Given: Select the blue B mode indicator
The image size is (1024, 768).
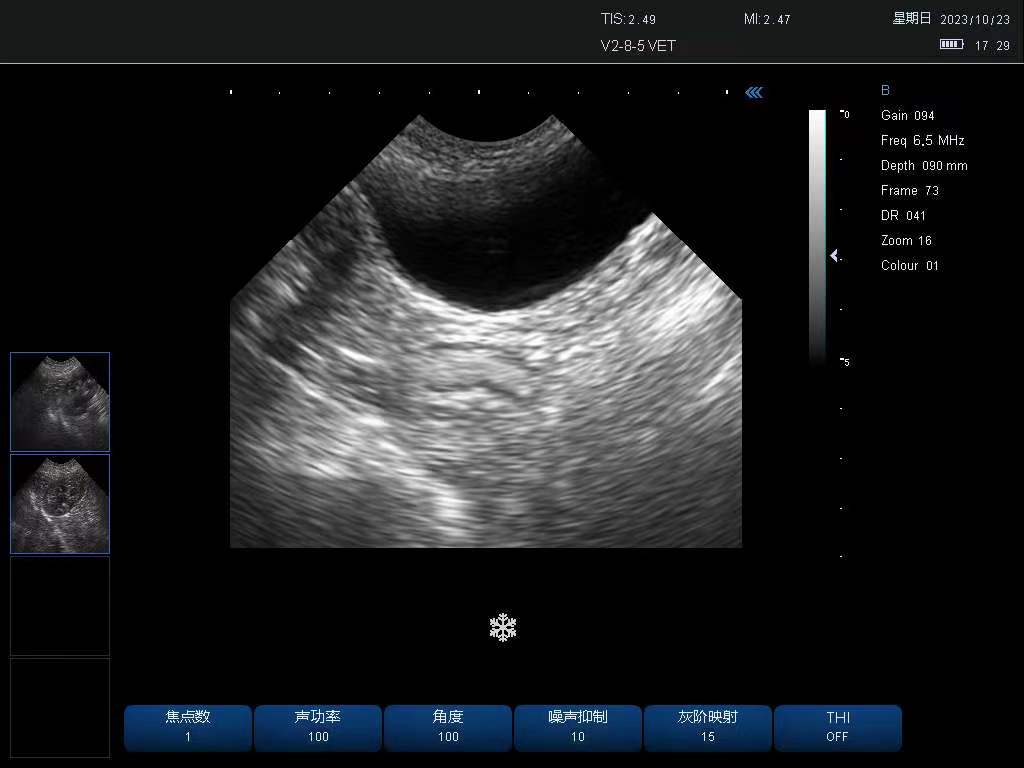Looking at the screenshot, I should (885, 90).
